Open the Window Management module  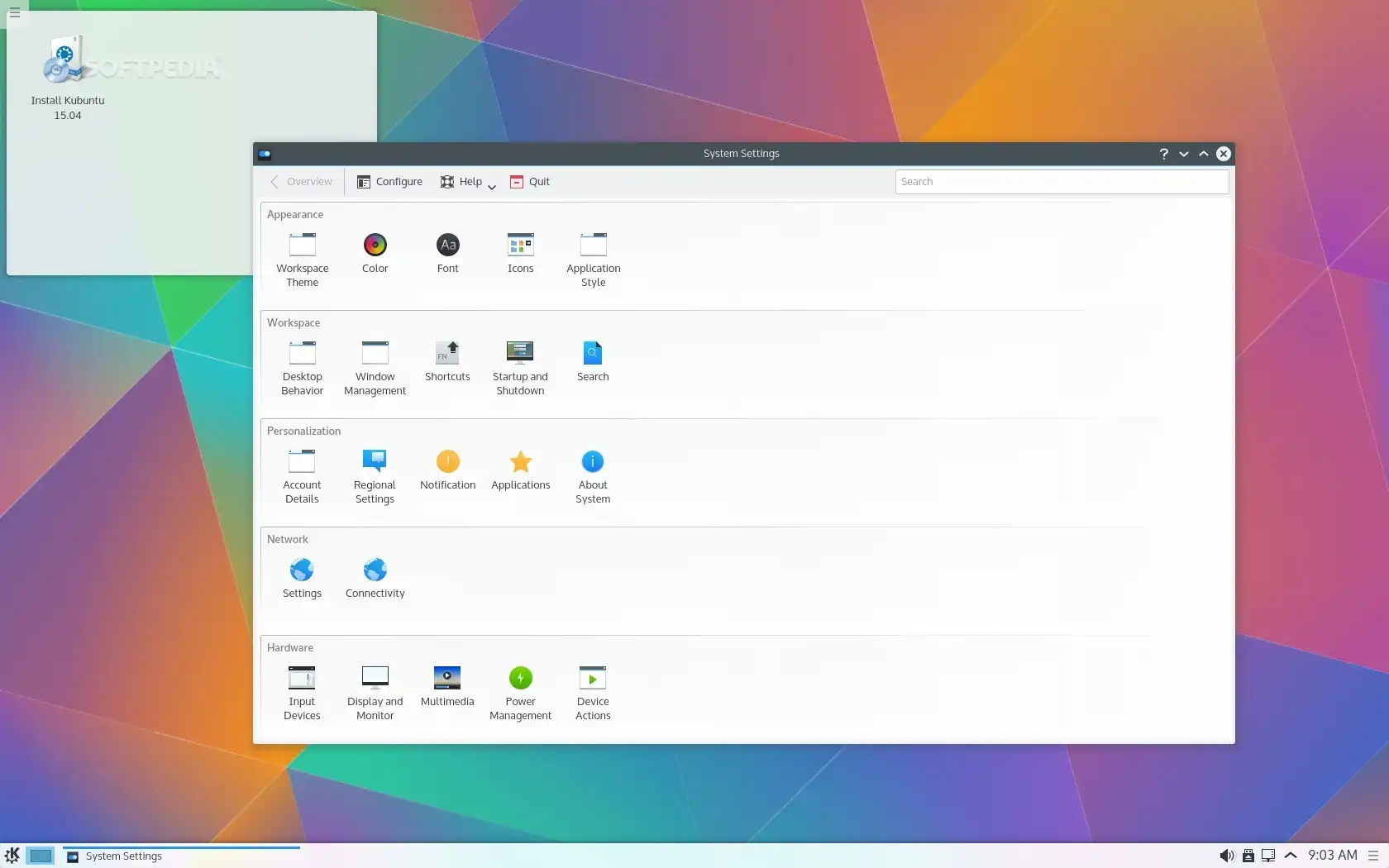375,364
